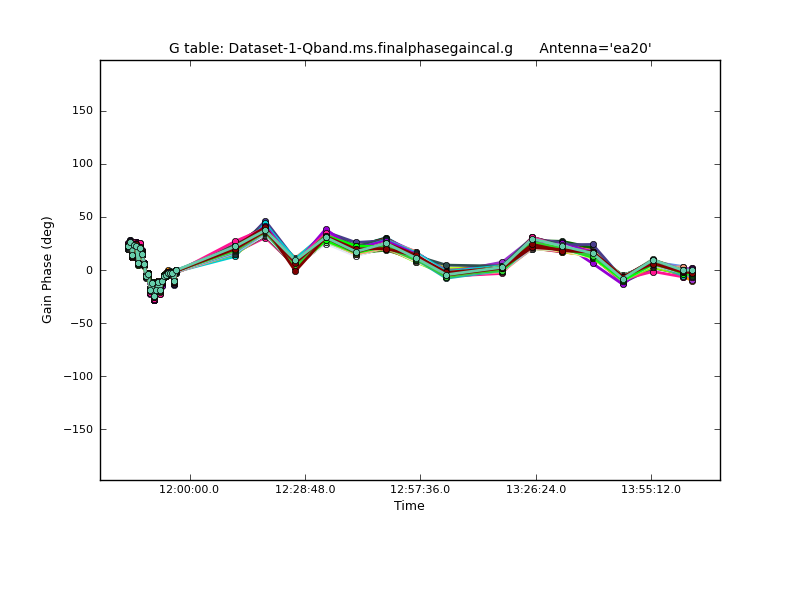Click the 'Gain Phase (deg)' y-axis label
Screen dimensions: 800x600
[47, 269]
